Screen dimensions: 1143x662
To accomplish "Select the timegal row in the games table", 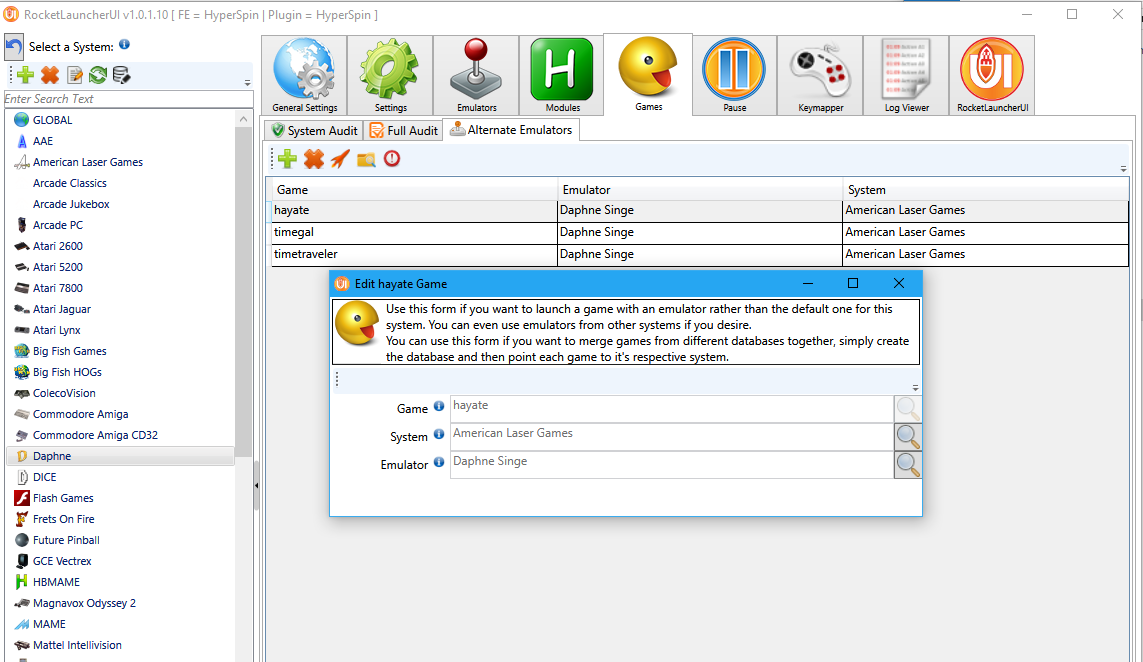I will click(x=413, y=232).
